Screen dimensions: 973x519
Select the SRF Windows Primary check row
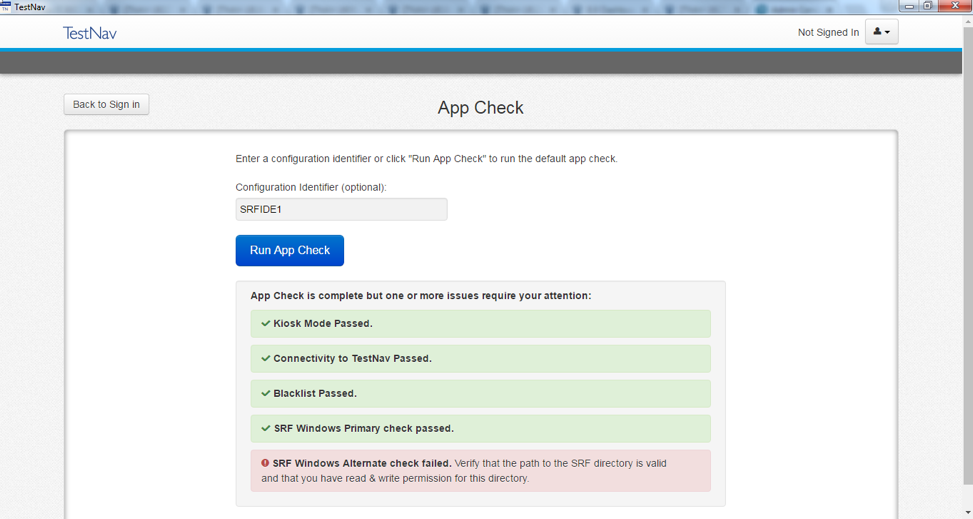tap(480, 428)
